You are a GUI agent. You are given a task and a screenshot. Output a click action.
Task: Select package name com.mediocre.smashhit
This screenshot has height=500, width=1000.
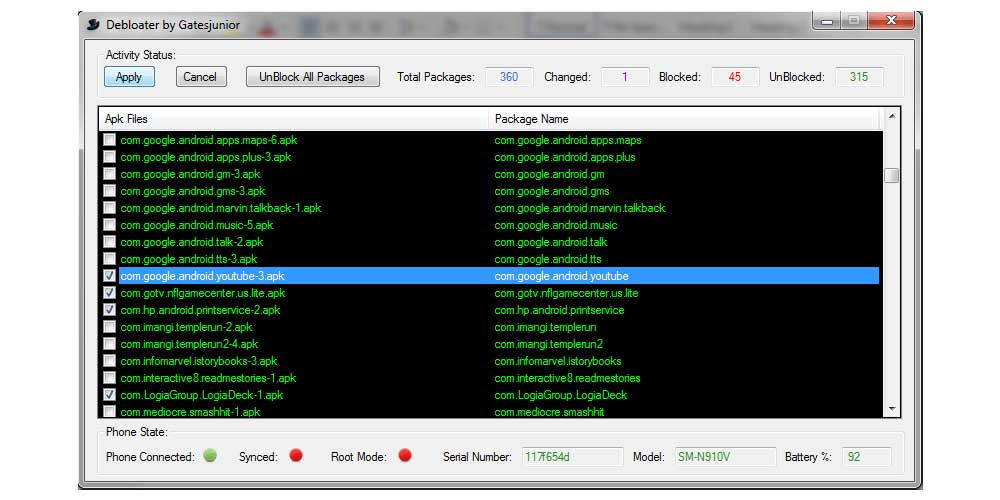coord(549,411)
